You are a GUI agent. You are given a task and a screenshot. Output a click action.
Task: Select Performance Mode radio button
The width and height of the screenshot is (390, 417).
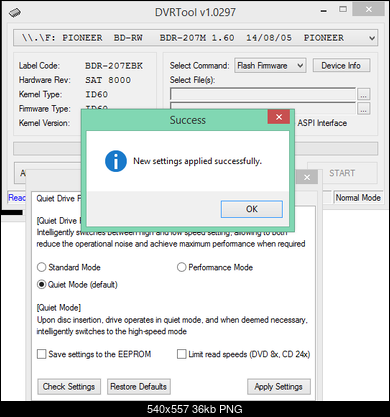181,267
